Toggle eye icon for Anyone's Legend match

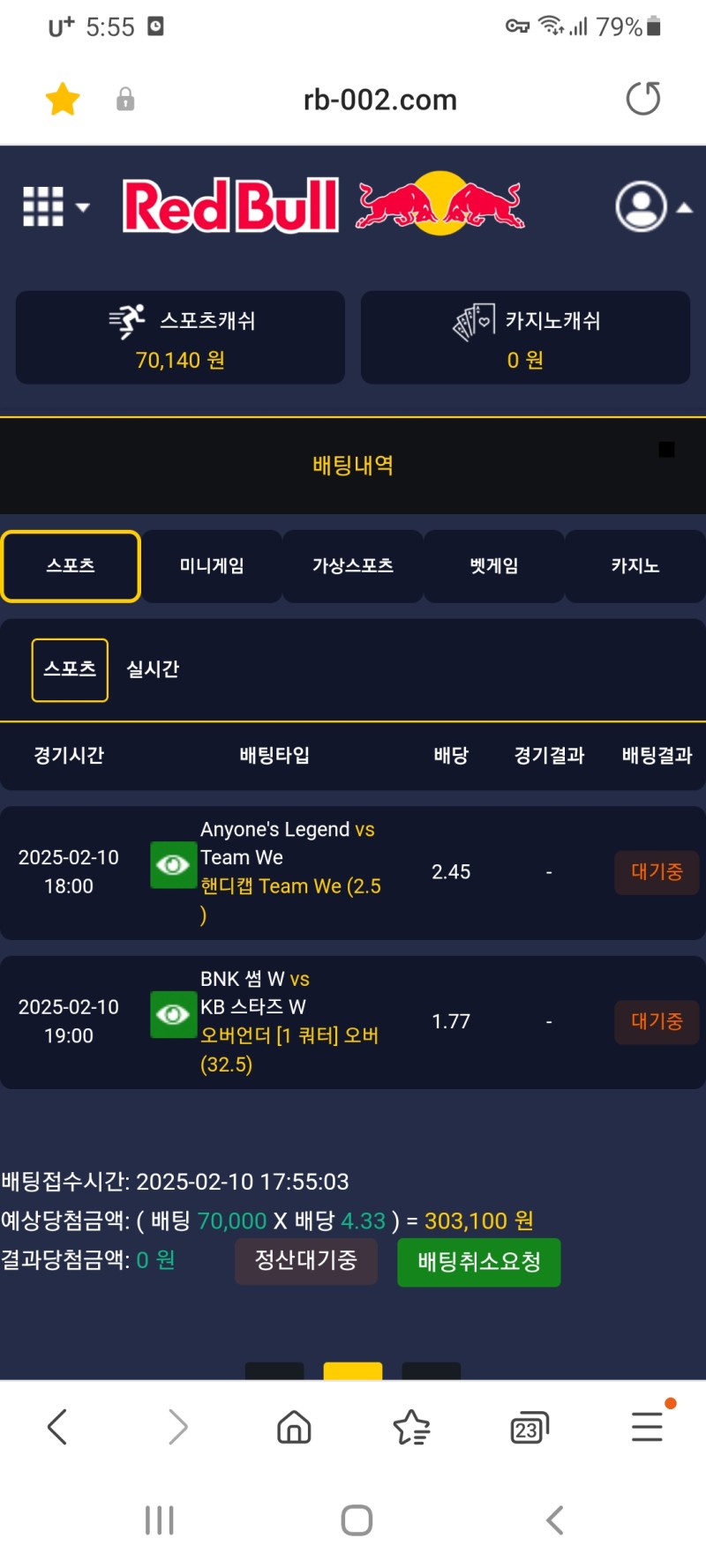(x=173, y=865)
